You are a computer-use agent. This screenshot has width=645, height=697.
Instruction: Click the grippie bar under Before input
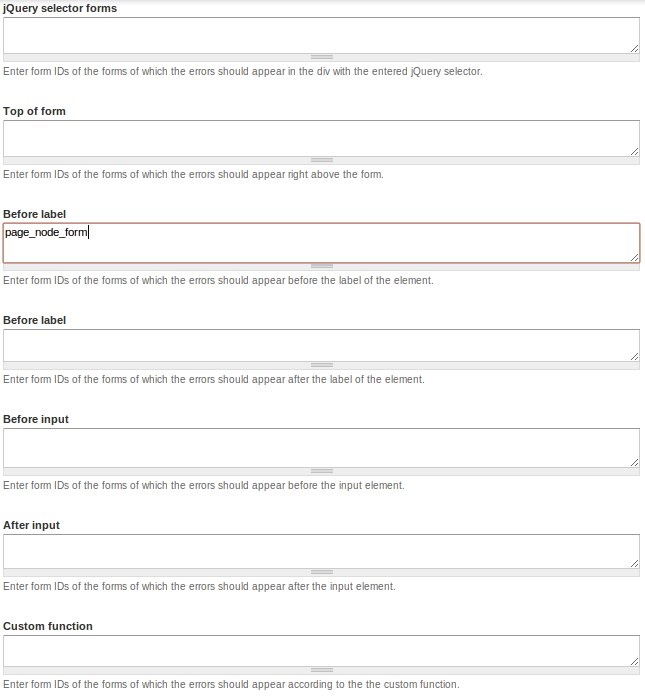(321, 470)
